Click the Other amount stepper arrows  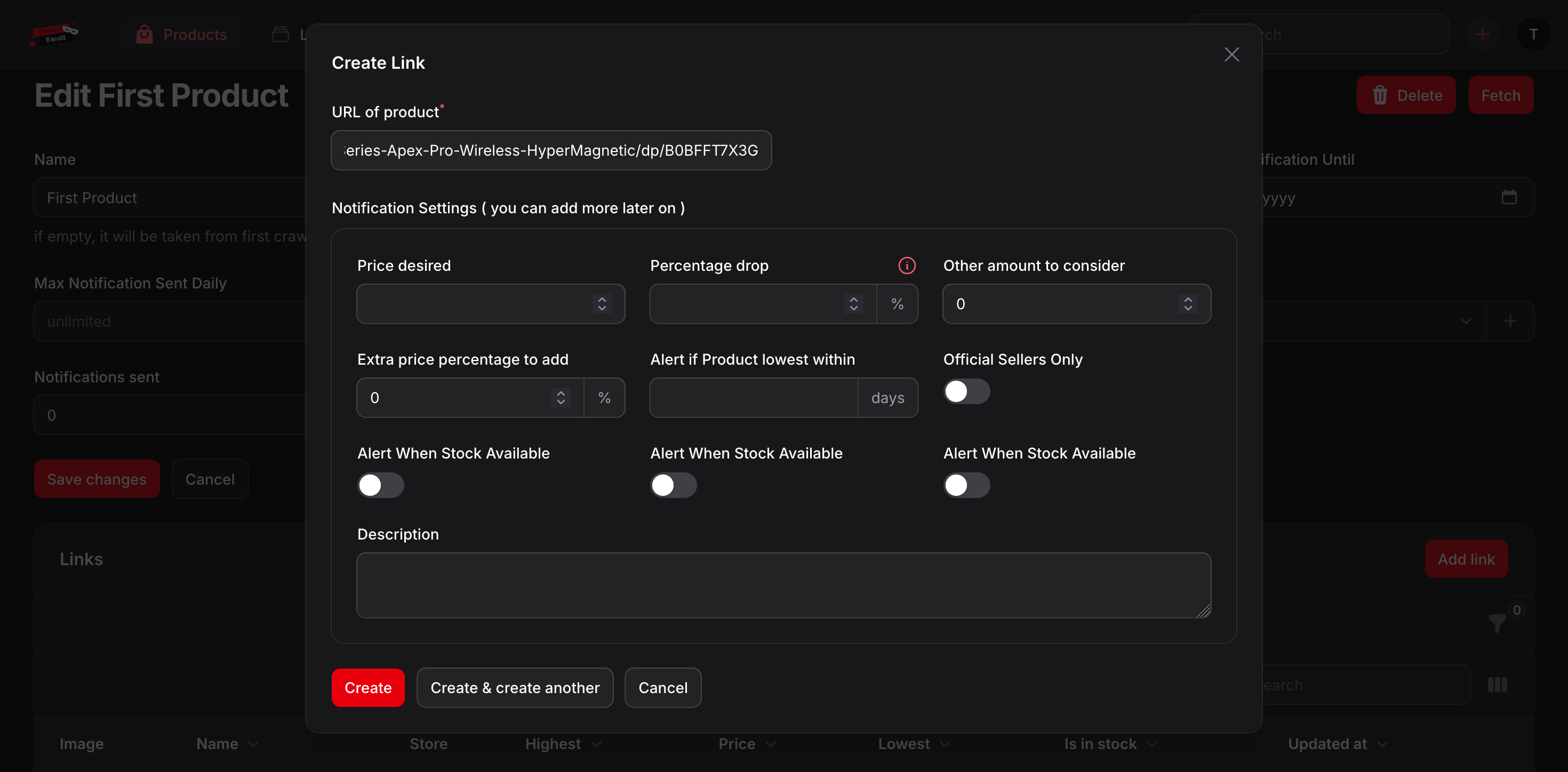(1188, 303)
